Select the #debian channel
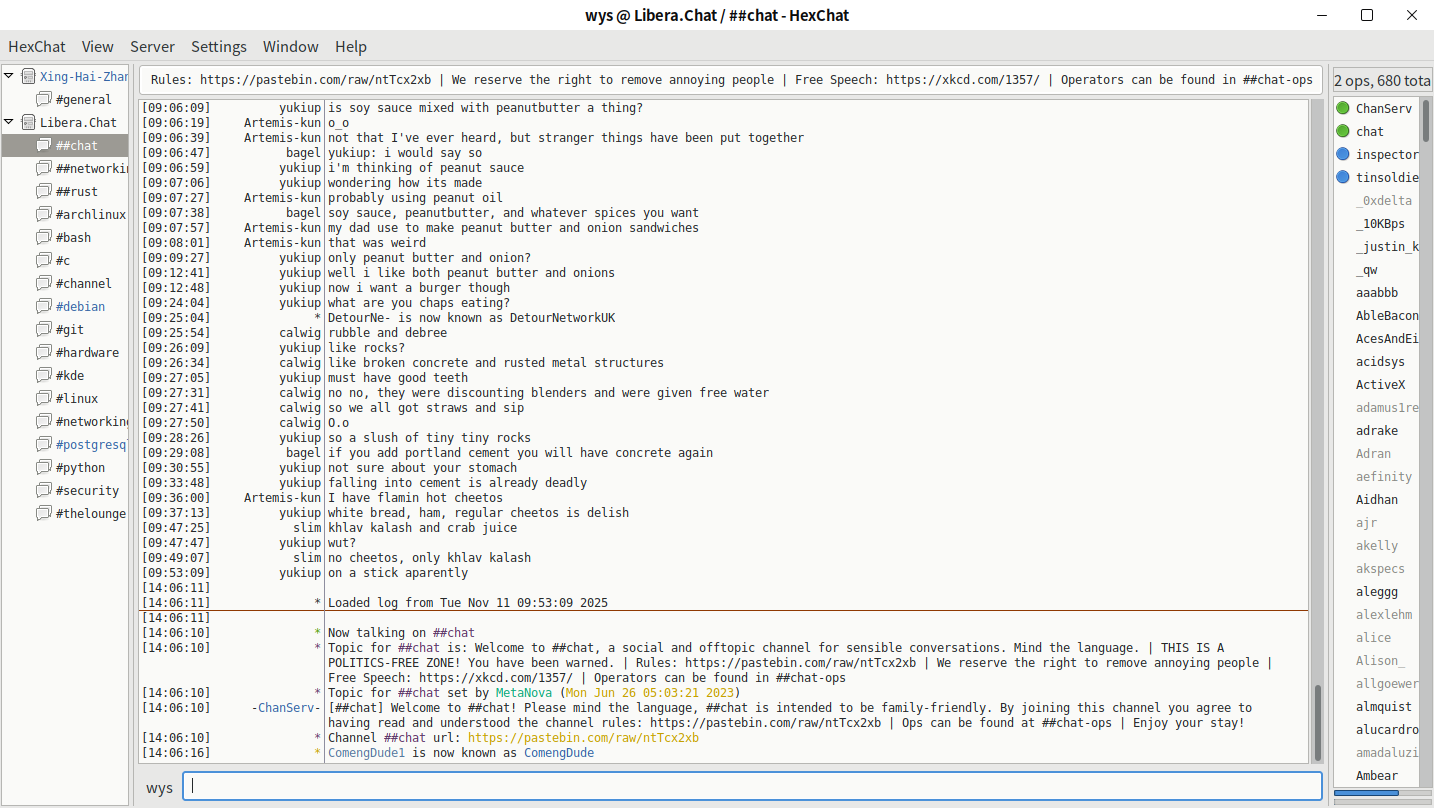This screenshot has height=808, width=1434. tap(80, 306)
